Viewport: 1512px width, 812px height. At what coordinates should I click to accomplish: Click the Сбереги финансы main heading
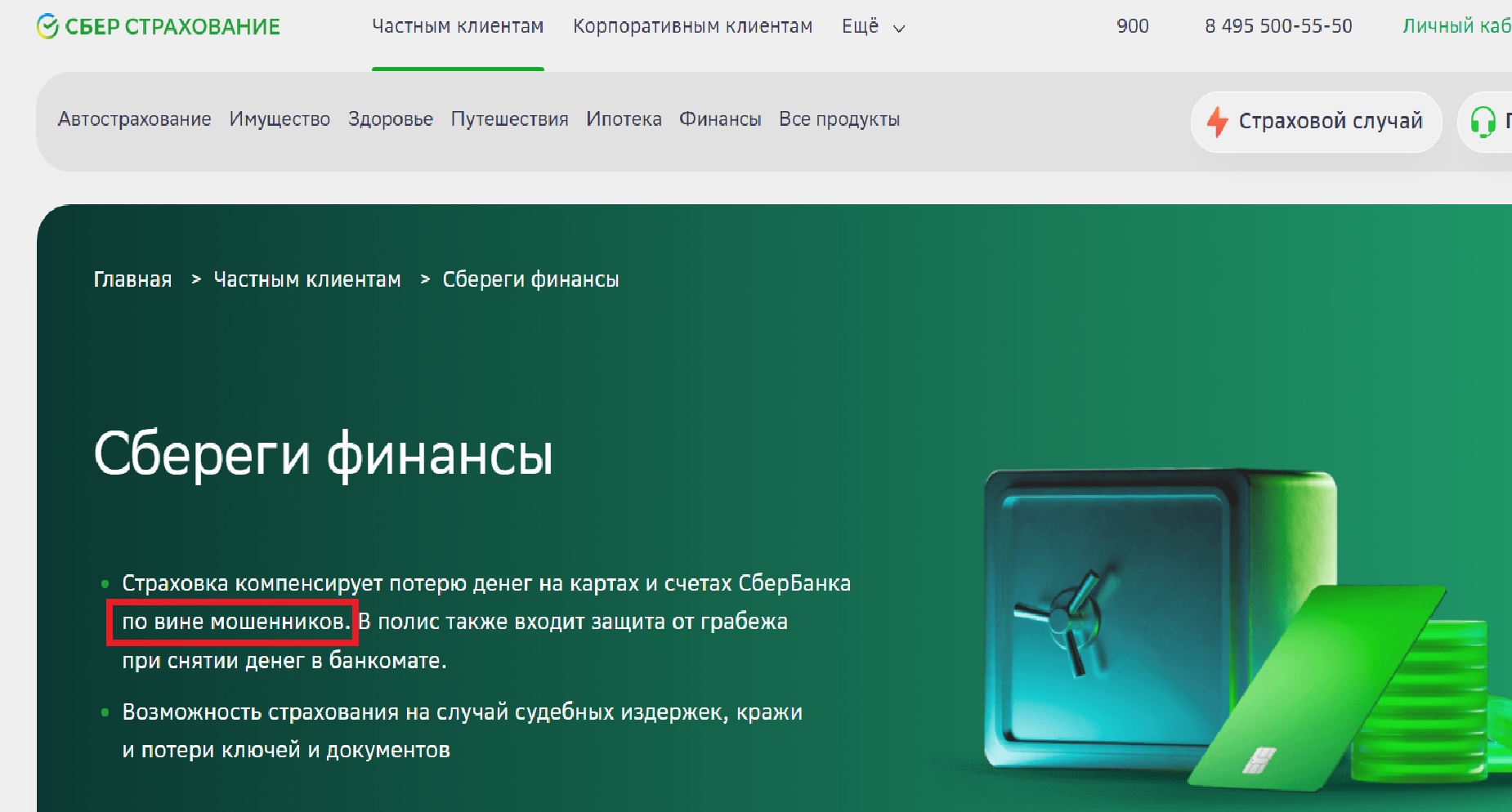coord(324,455)
